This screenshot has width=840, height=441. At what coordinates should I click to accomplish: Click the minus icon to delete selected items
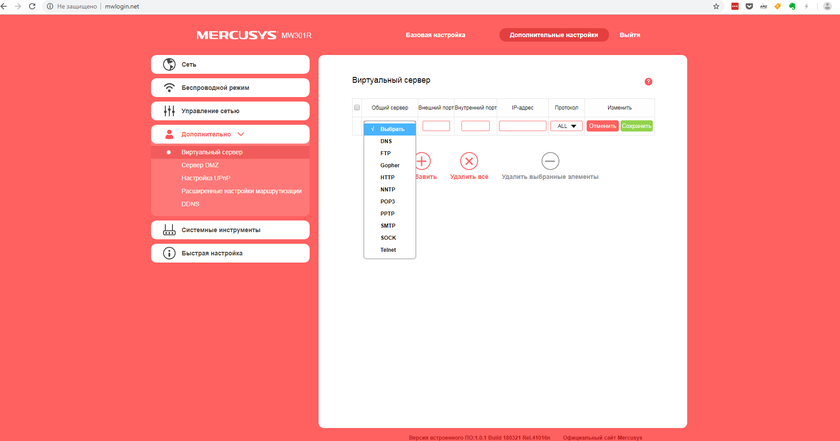[x=549, y=161]
